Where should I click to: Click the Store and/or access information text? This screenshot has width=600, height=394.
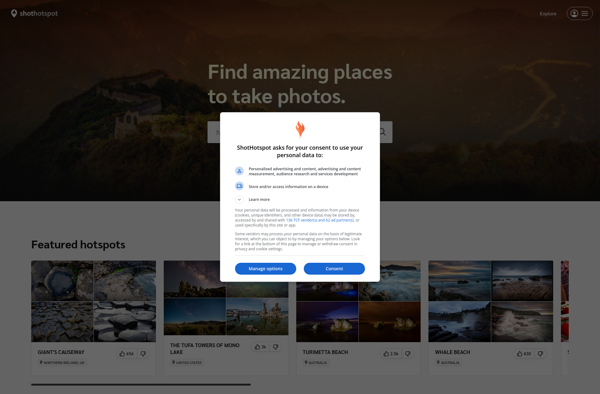tap(288, 187)
